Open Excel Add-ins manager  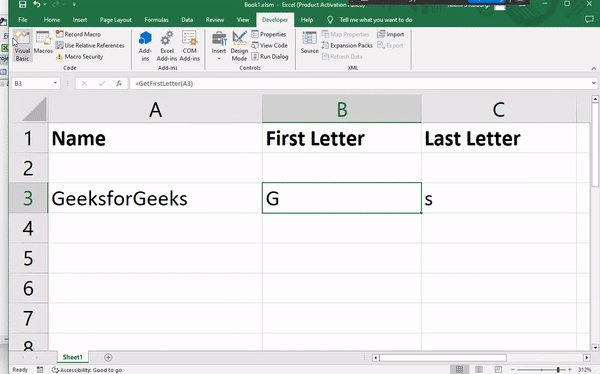167,46
